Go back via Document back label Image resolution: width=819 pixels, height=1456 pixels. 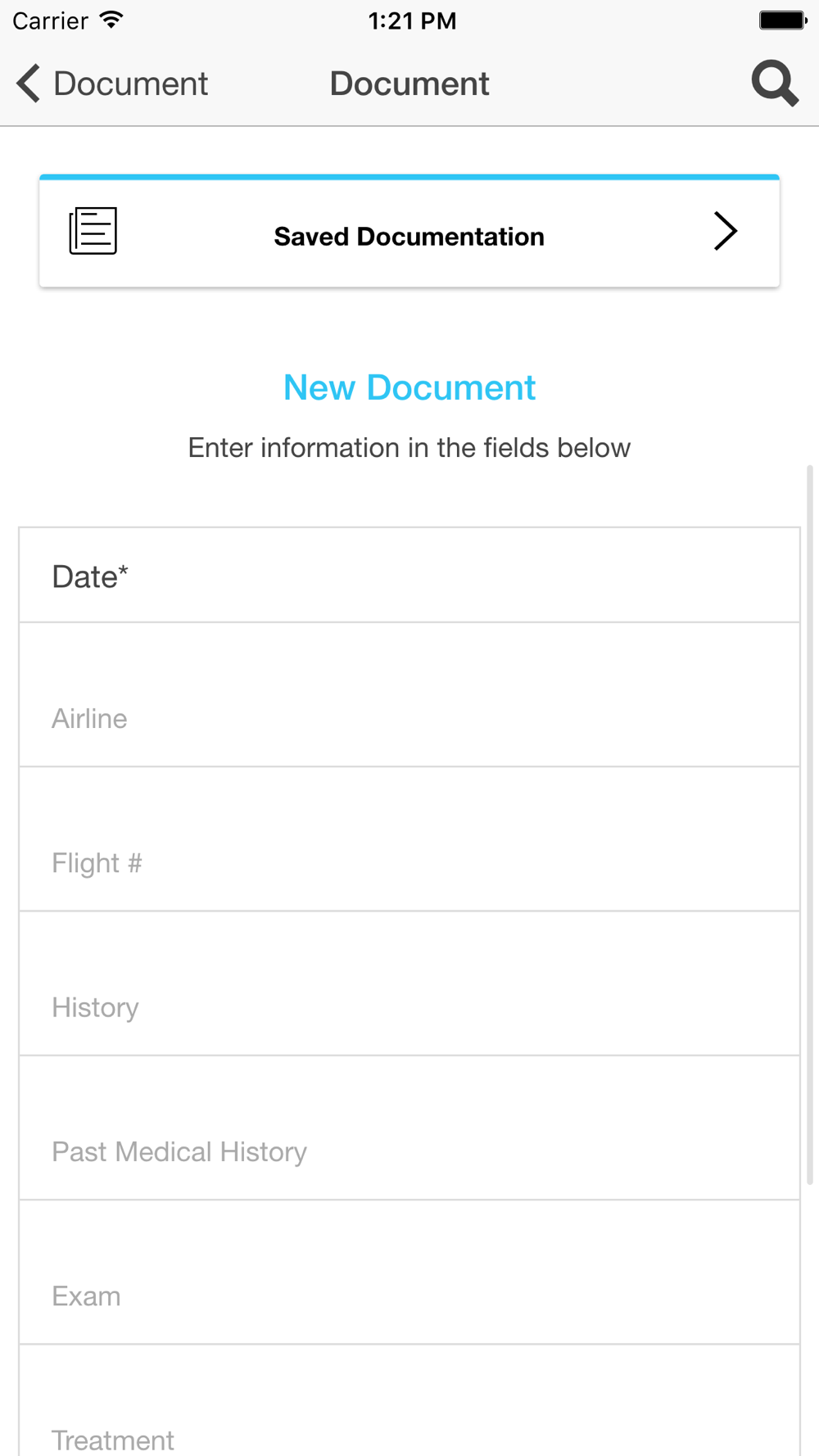(130, 84)
